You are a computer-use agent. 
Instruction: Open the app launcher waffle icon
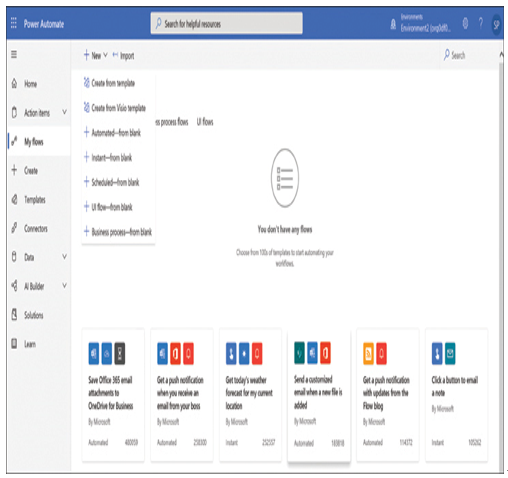point(14,23)
